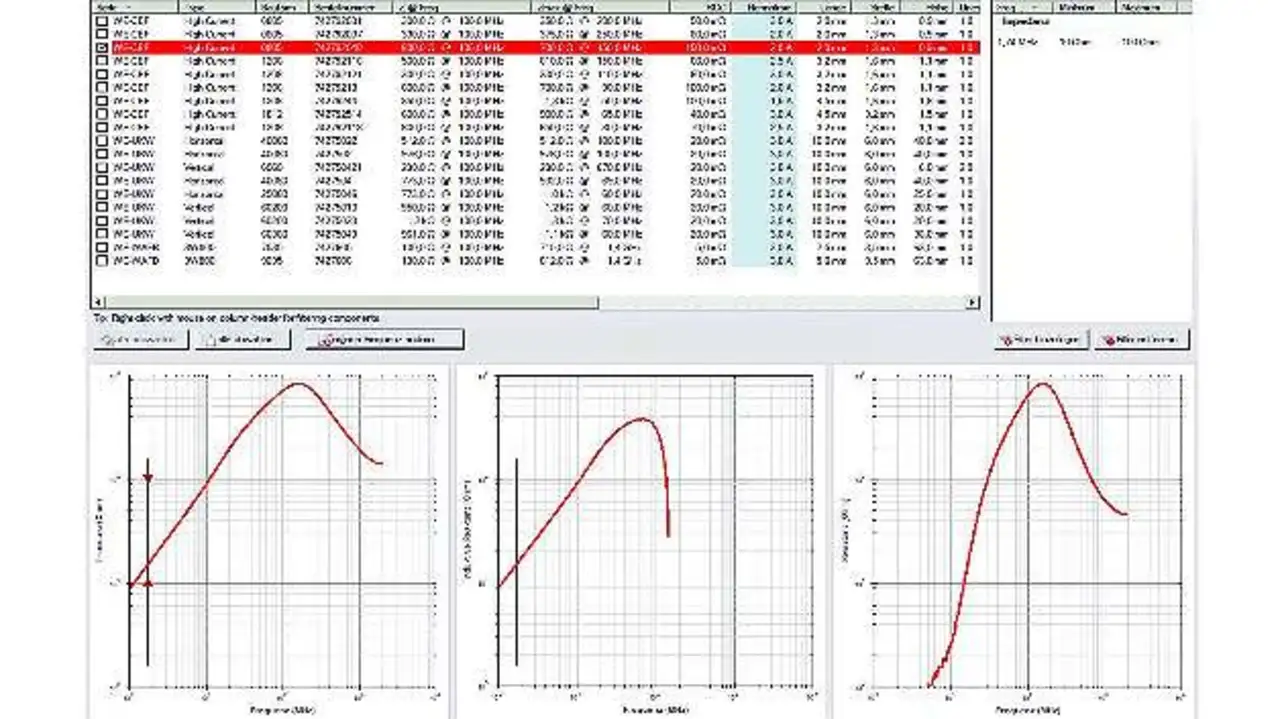Click the document icon on the second greyed-out button
The image size is (1280, 719).
(209, 340)
